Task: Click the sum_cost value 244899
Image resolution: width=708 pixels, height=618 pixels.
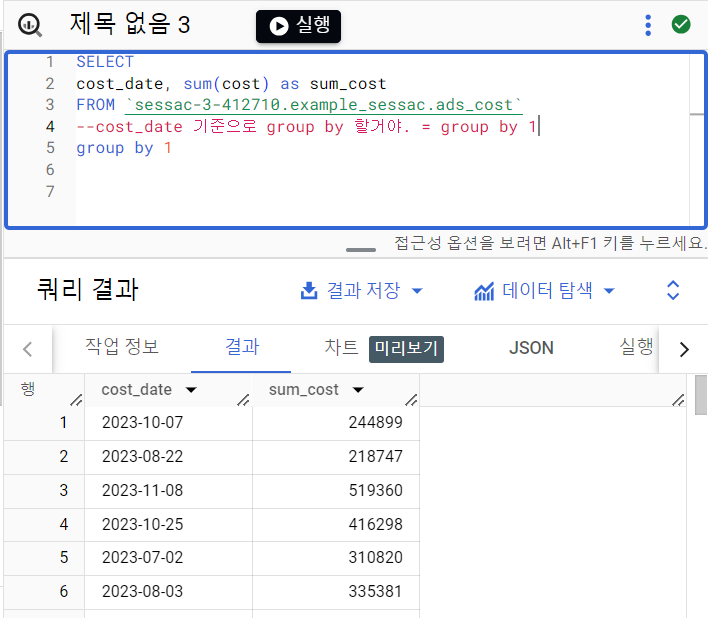Action: (x=375, y=423)
